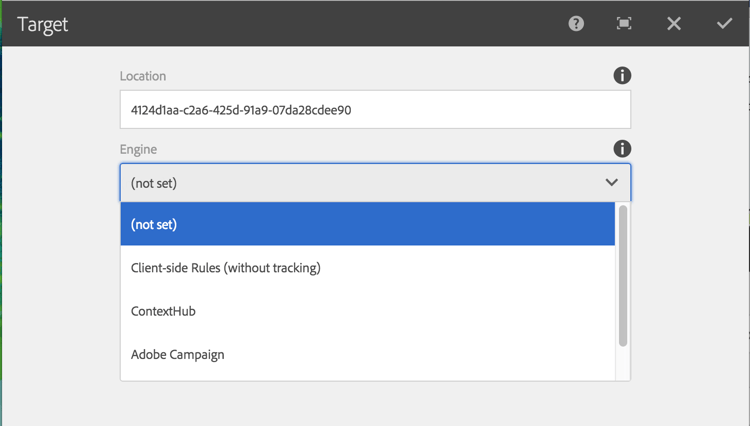The width and height of the screenshot is (750, 426).
Task: Click the Target dialog title
Action: coord(43,24)
